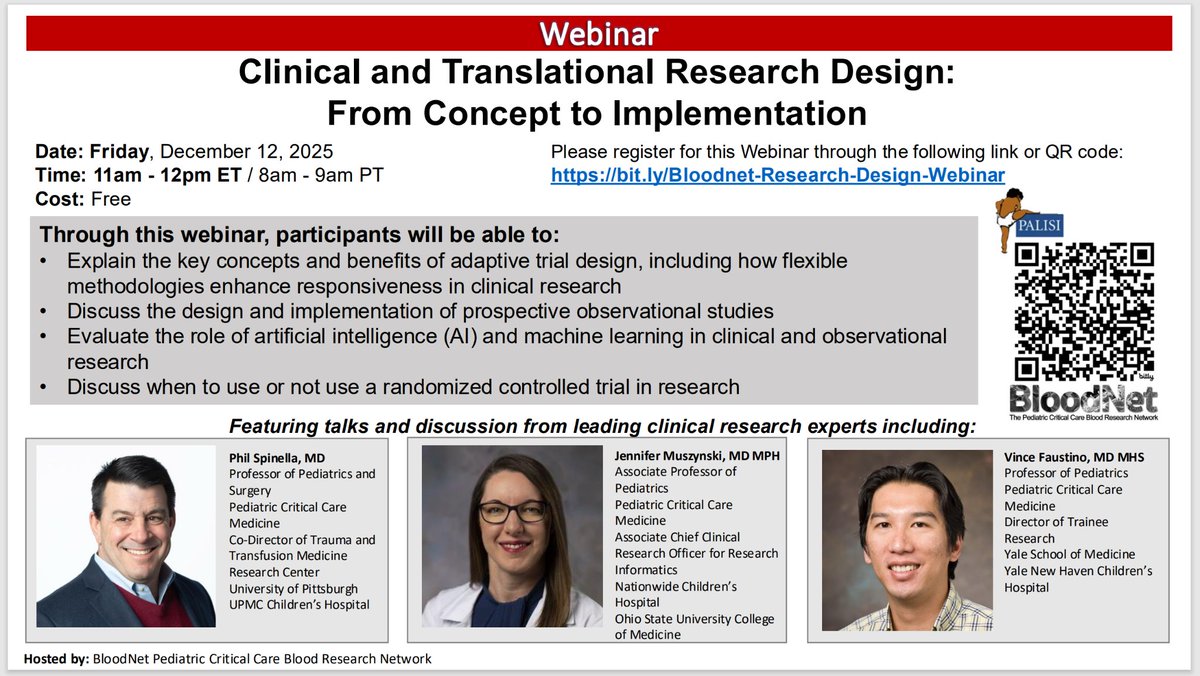Click the date 'December 12, 2025'

point(247,153)
